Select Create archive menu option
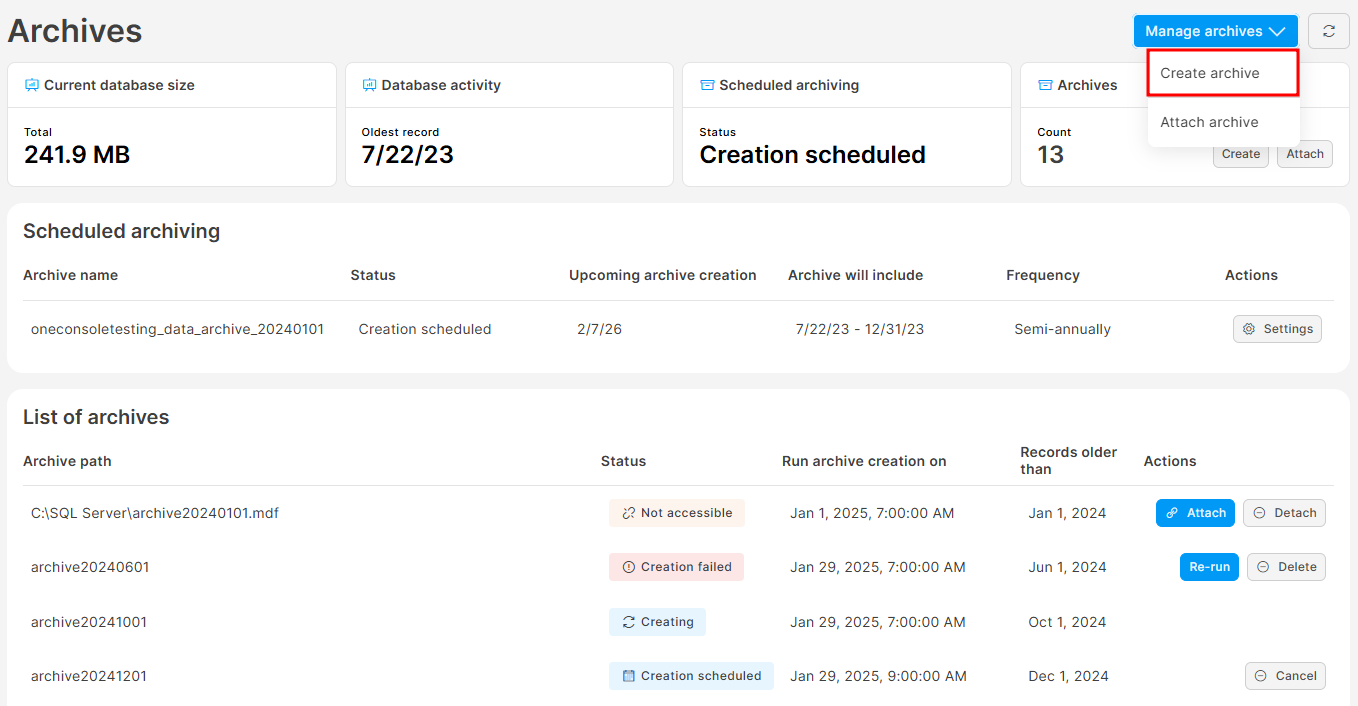Image resolution: width=1358 pixels, height=706 pixels. coord(1222,73)
